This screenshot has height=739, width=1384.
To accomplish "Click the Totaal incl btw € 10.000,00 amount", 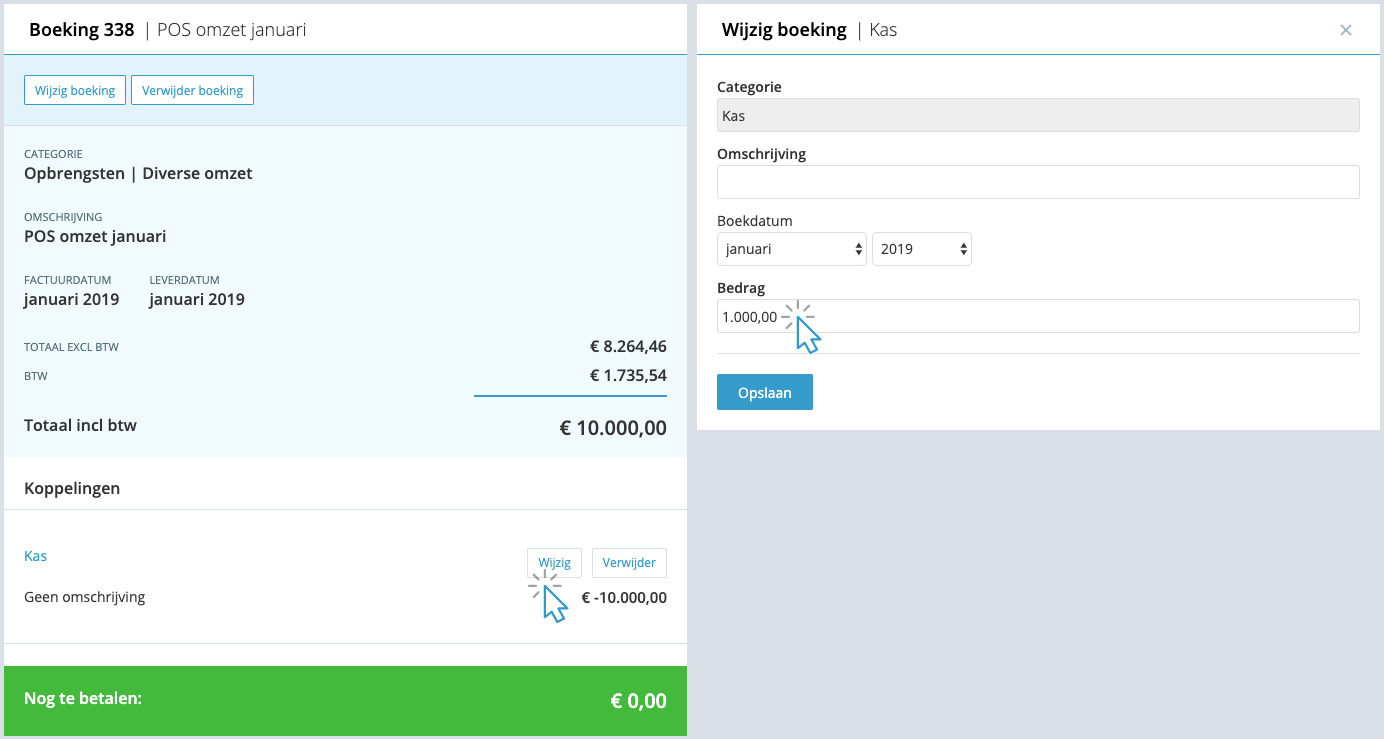I will tap(613, 428).
